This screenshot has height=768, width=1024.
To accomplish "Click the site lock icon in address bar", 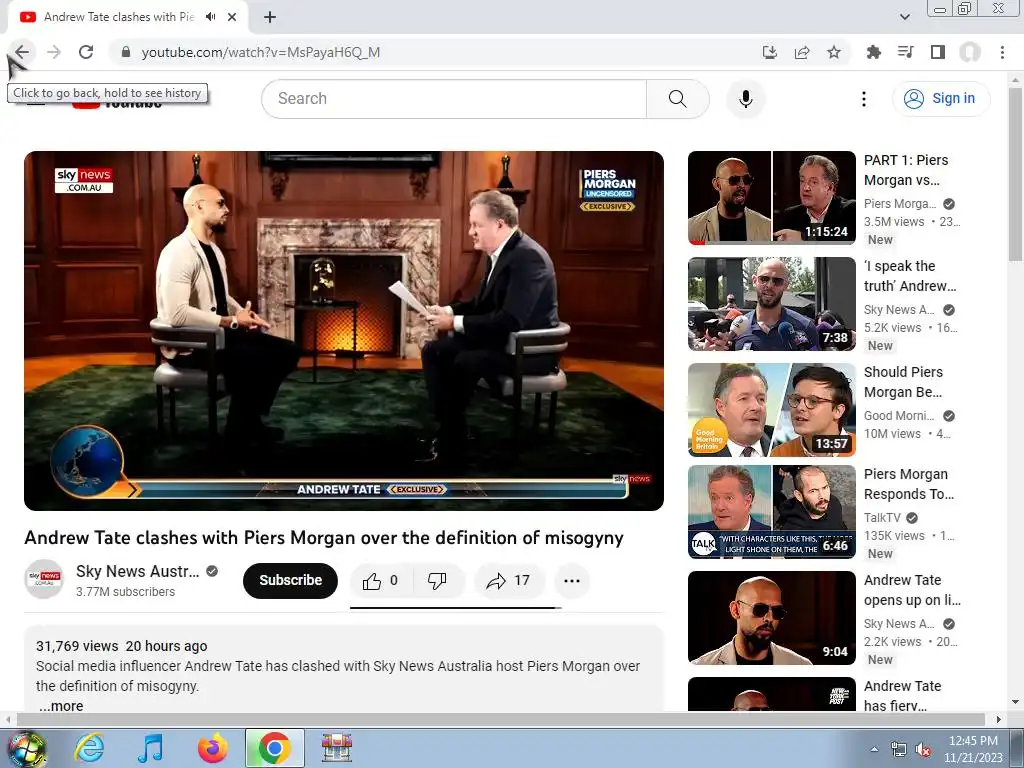I will click(x=126, y=52).
